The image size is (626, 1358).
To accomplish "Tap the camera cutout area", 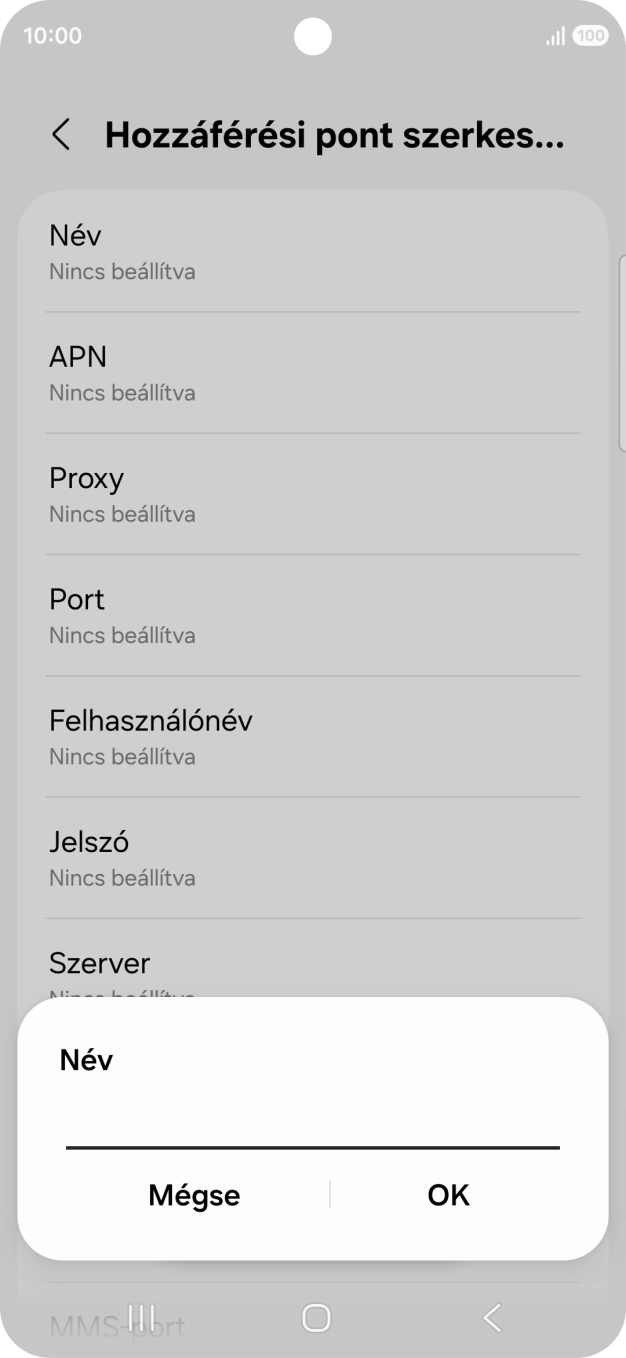I will click(x=313, y=37).
